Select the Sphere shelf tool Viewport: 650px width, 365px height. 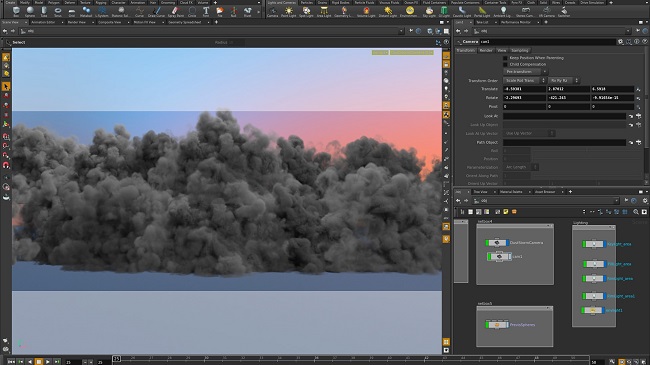pyautogui.click(x=30, y=12)
